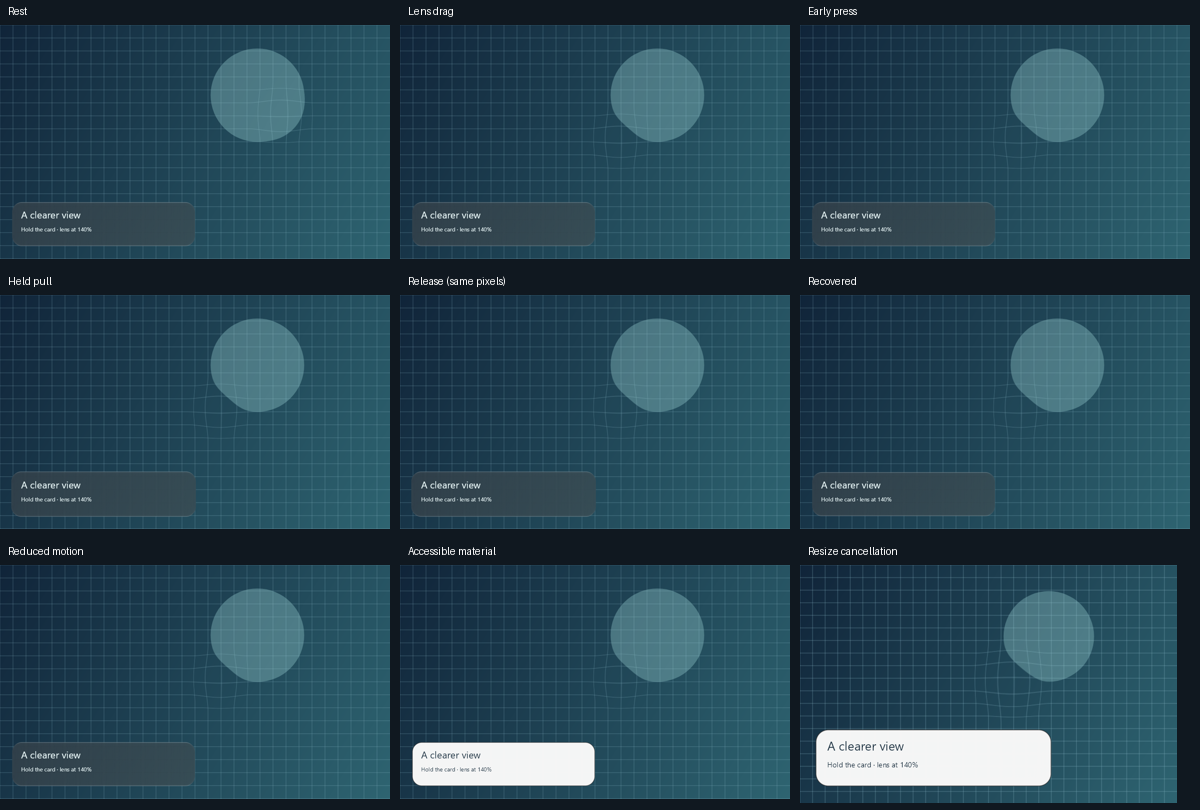
Task: Click the lens circle in Resize cancellation panel
Action: click(1048, 636)
